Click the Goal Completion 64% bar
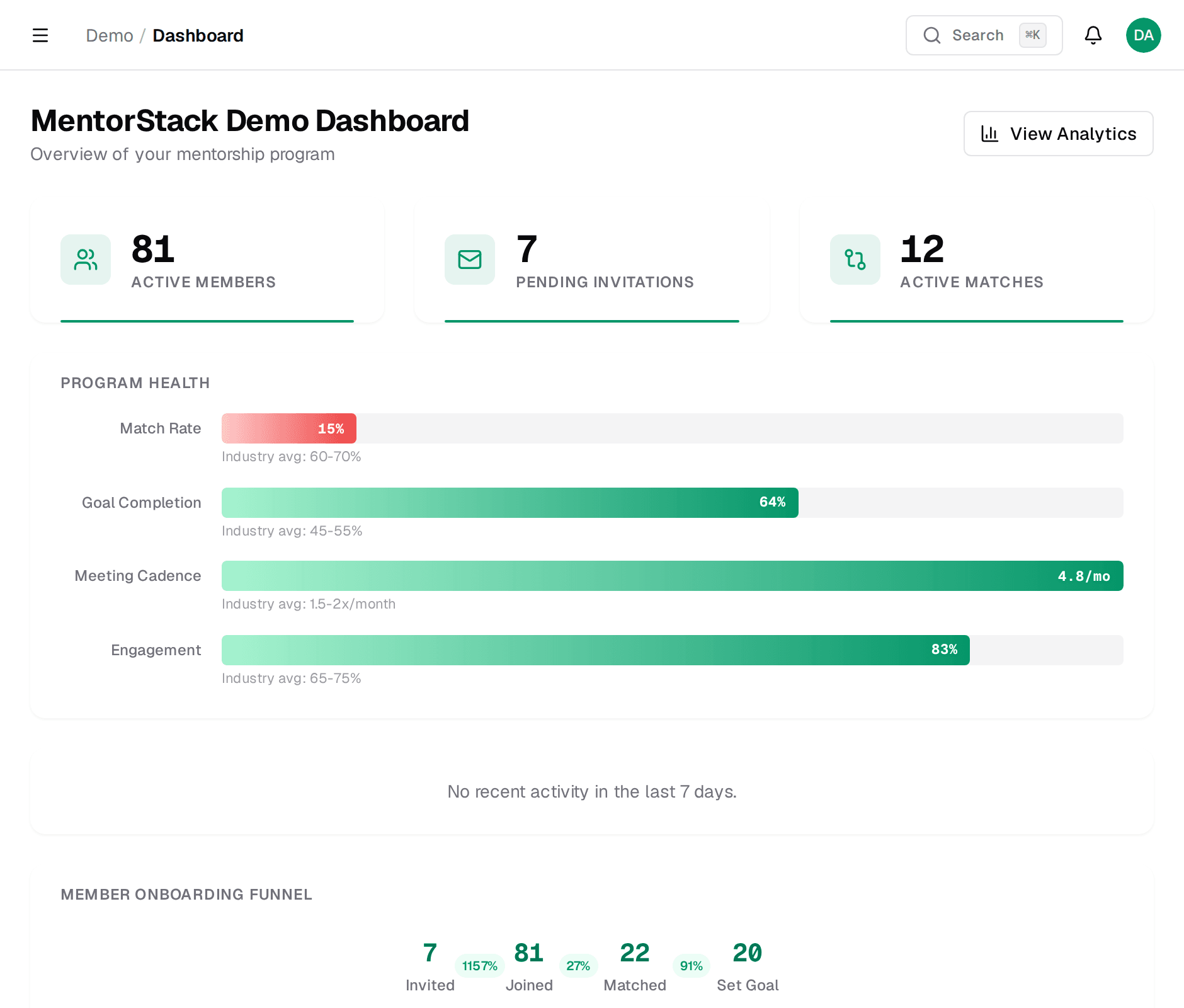The width and height of the screenshot is (1184, 1008). [x=510, y=503]
